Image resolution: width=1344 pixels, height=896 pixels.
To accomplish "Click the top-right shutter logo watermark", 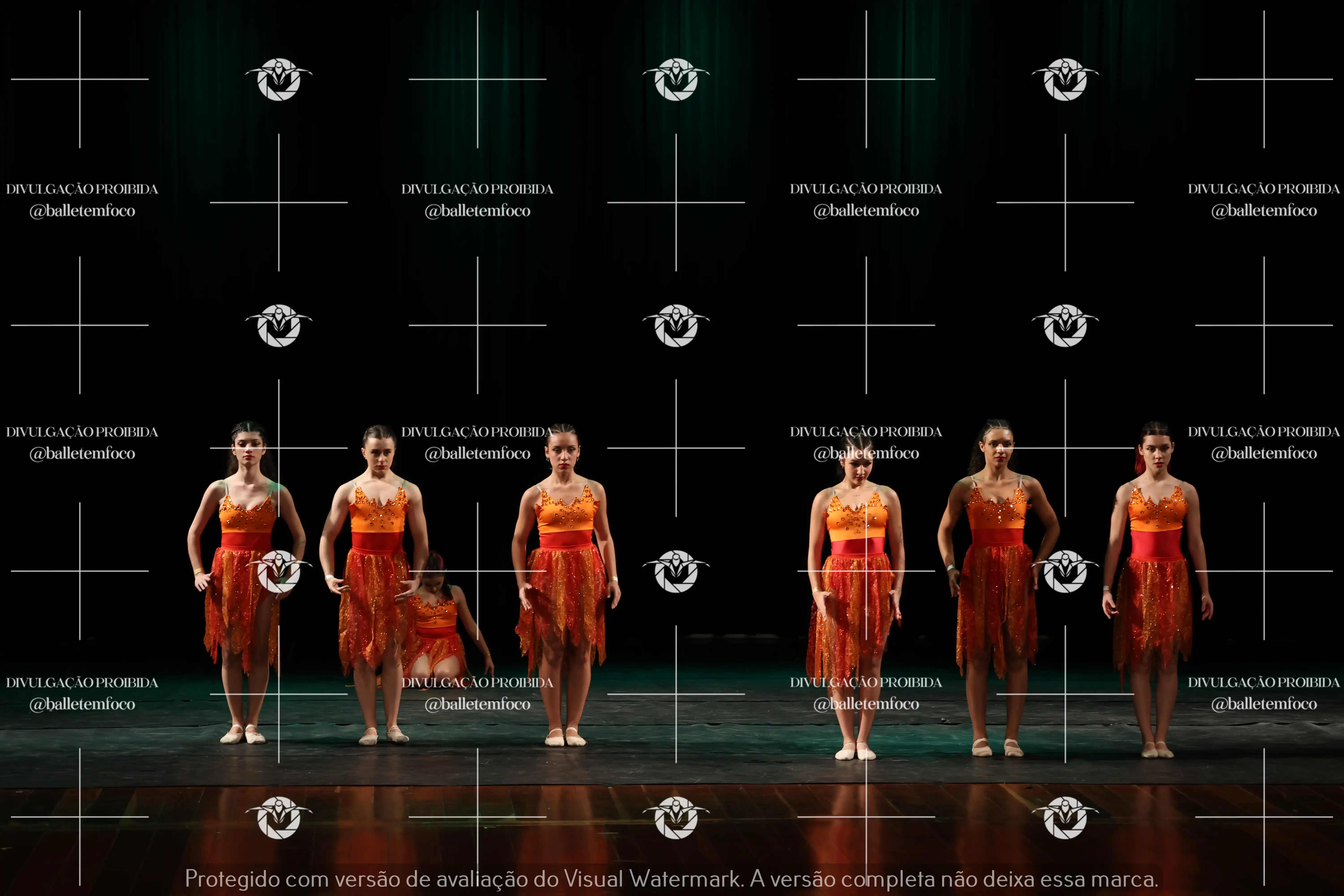I will pos(1065,80).
